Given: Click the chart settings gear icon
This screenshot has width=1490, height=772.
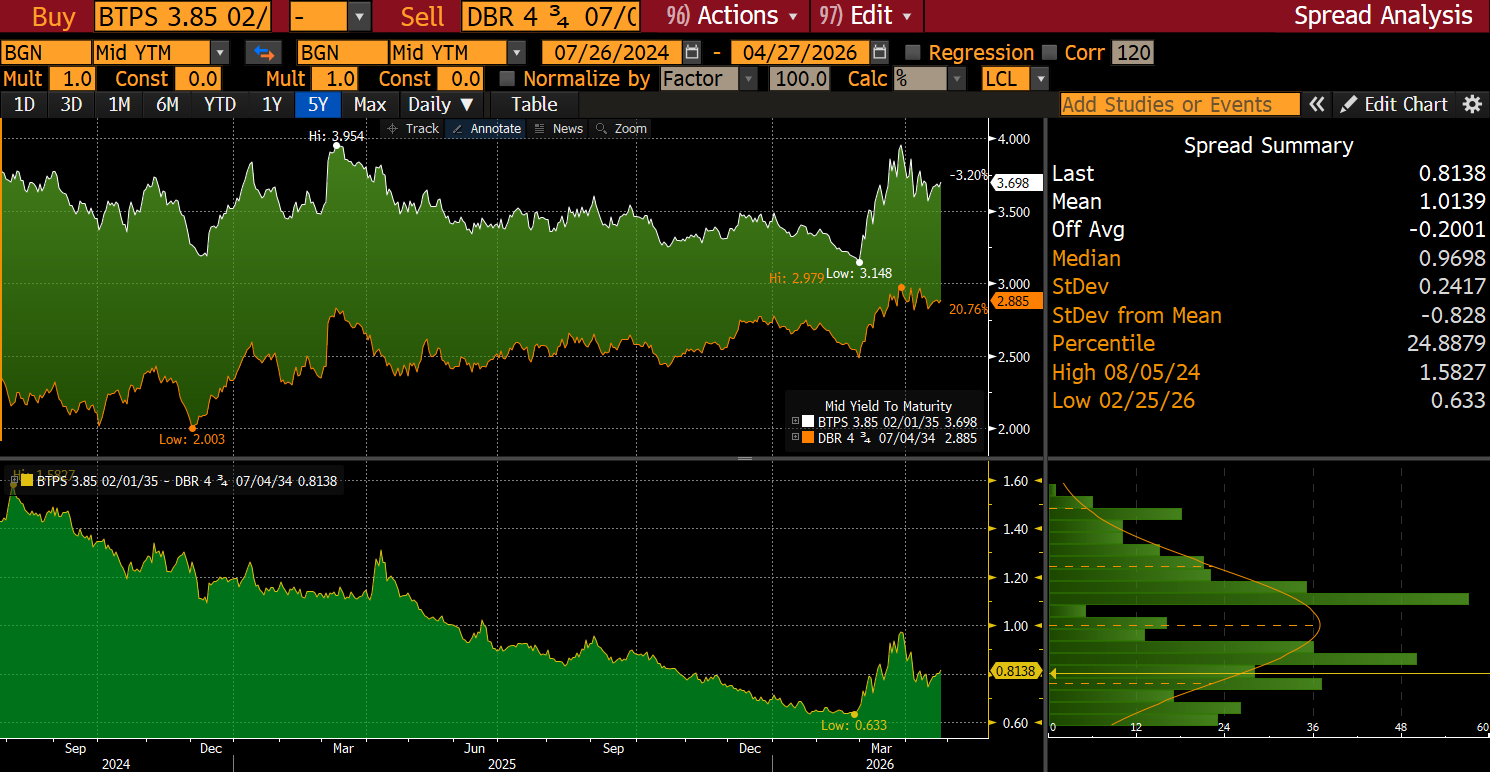Looking at the screenshot, I should coord(1471,104).
